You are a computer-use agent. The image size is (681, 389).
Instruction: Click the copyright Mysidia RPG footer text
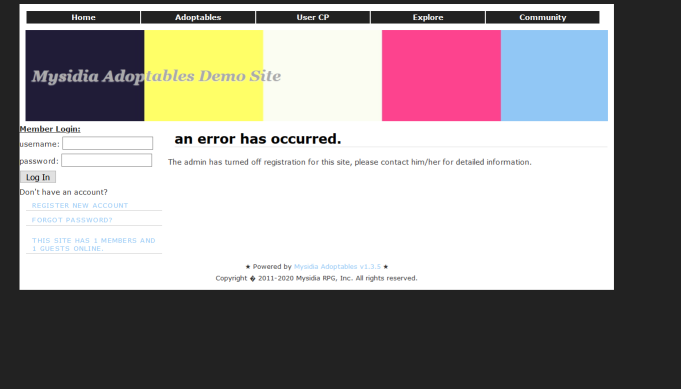tap(316, 278)
